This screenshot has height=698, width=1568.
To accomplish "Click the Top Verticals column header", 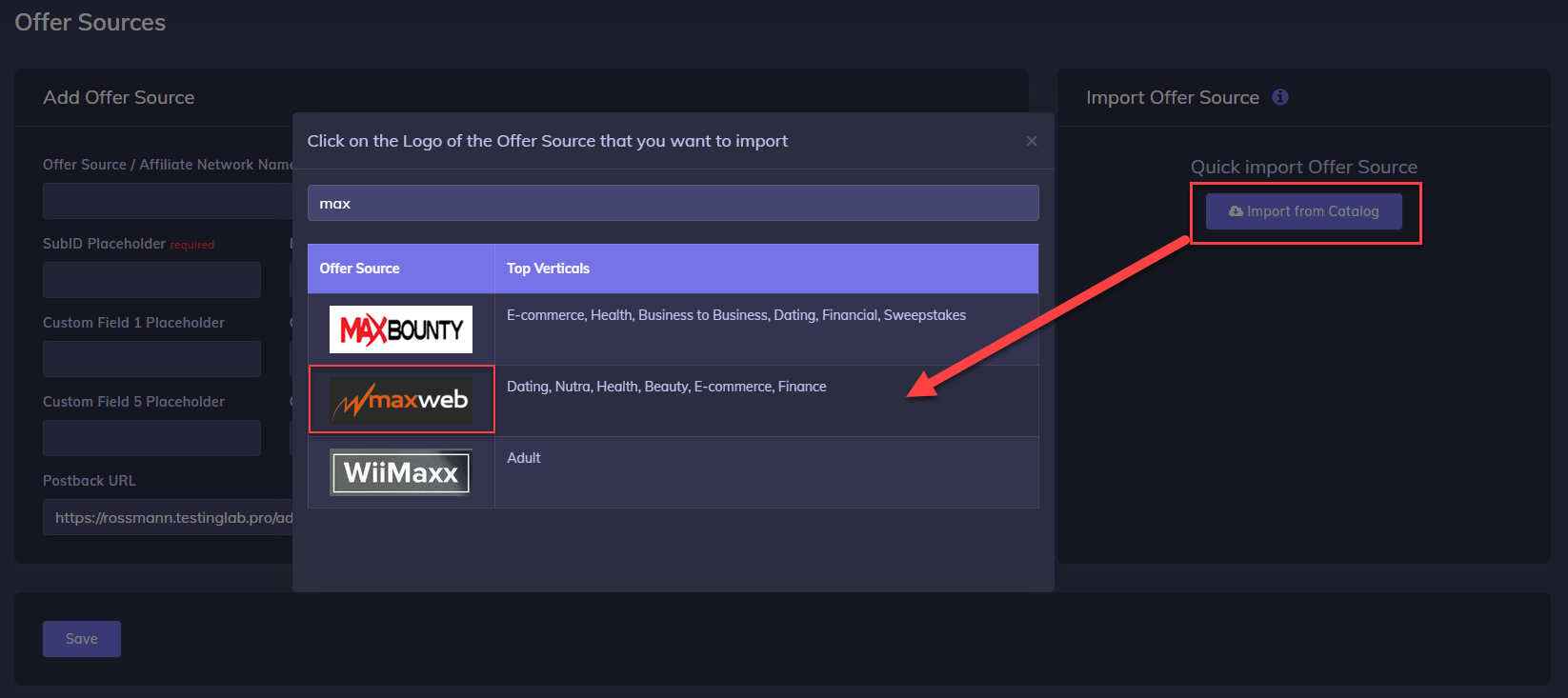I will point(767,269).
